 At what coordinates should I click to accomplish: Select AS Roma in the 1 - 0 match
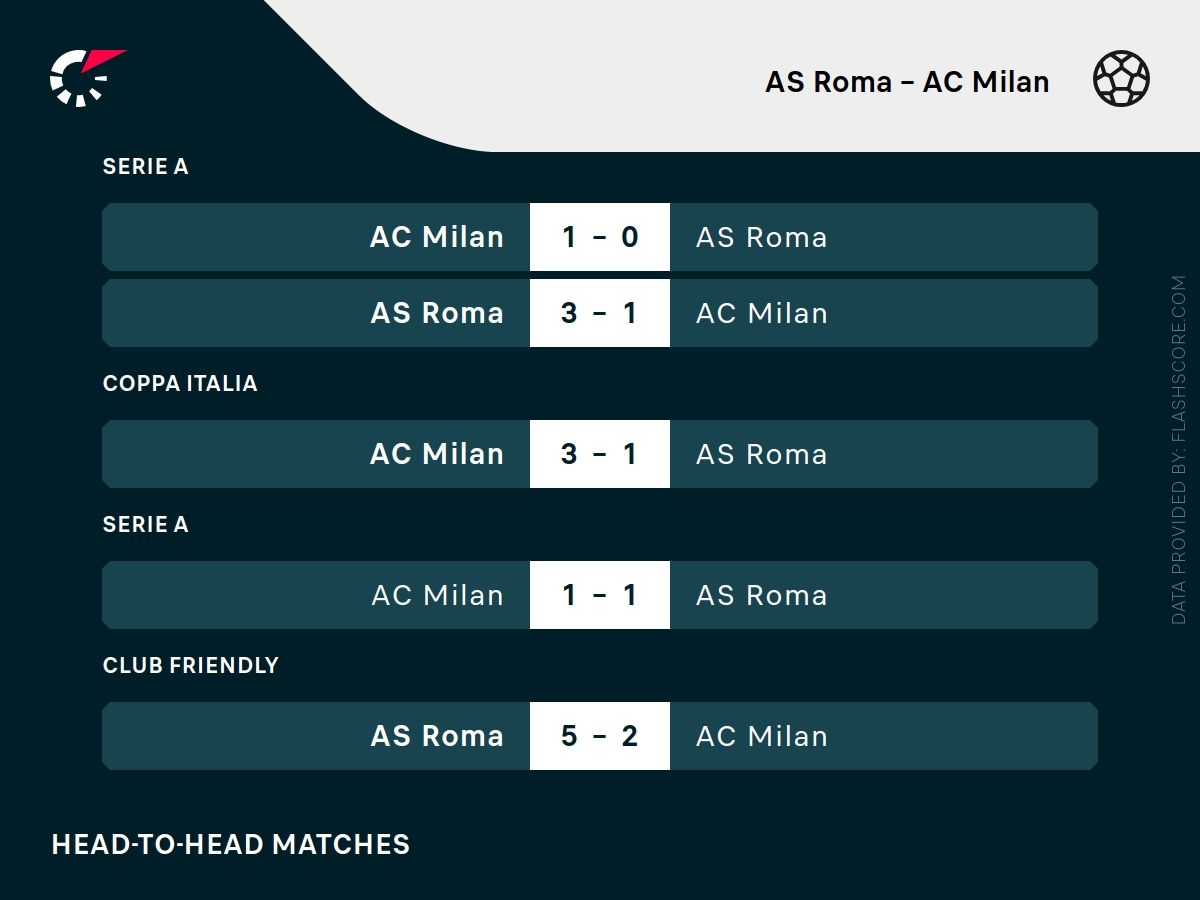[762, 237]
